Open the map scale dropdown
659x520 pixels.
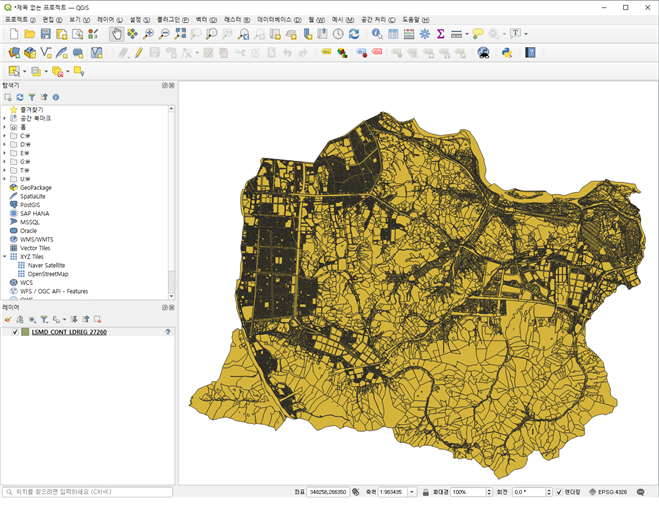click(412, 492)
